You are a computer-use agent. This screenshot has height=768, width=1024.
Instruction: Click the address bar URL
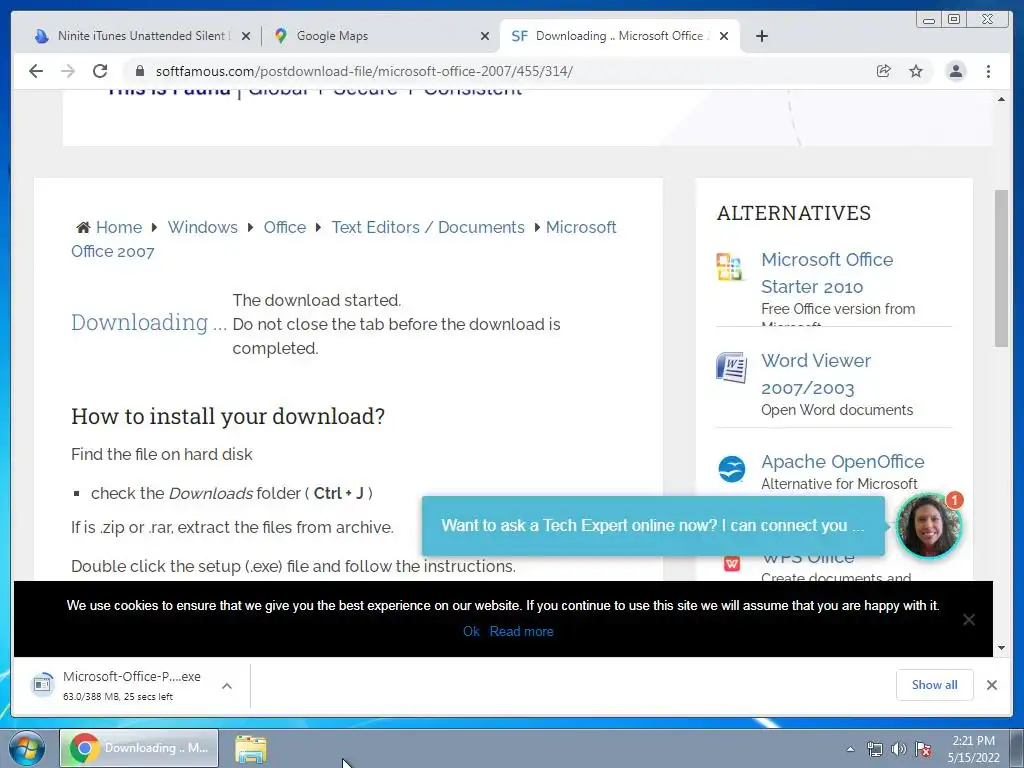coord(364,71)
